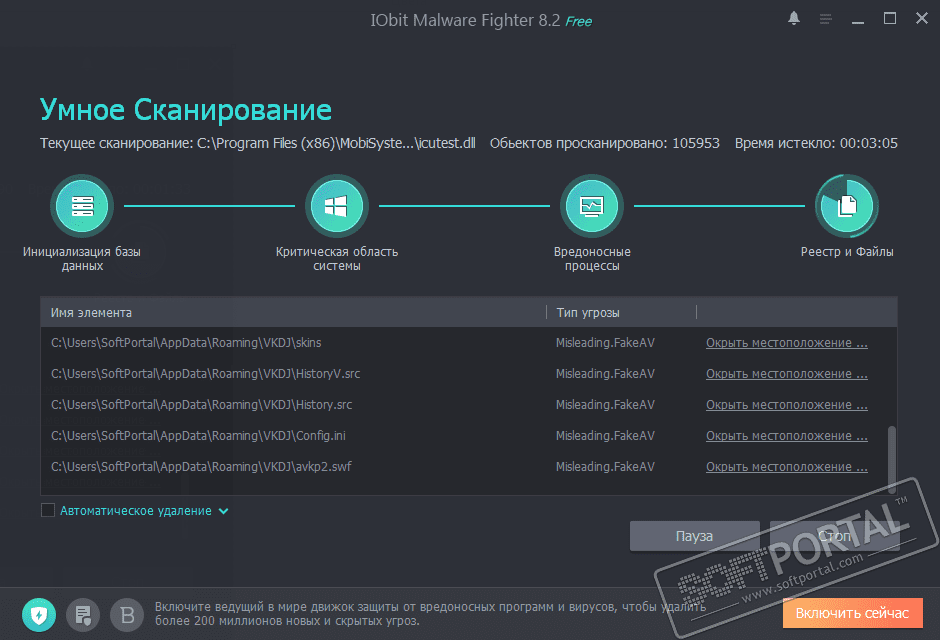The width and height of the screenshot is (940, 640).
Task: Click the Включить сейчас button
Action: point(852,613)
